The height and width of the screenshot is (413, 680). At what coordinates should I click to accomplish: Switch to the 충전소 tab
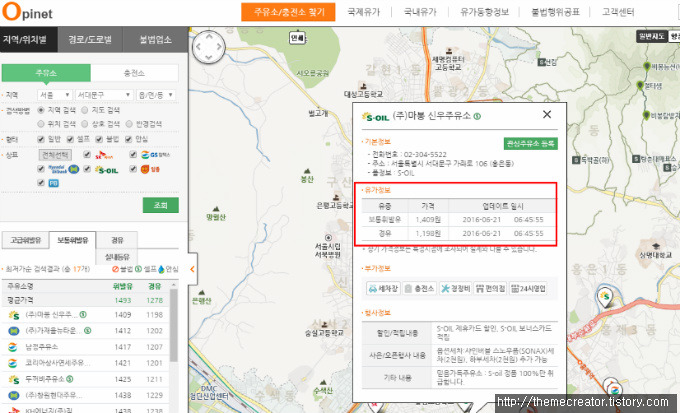(x=134, y=73)
